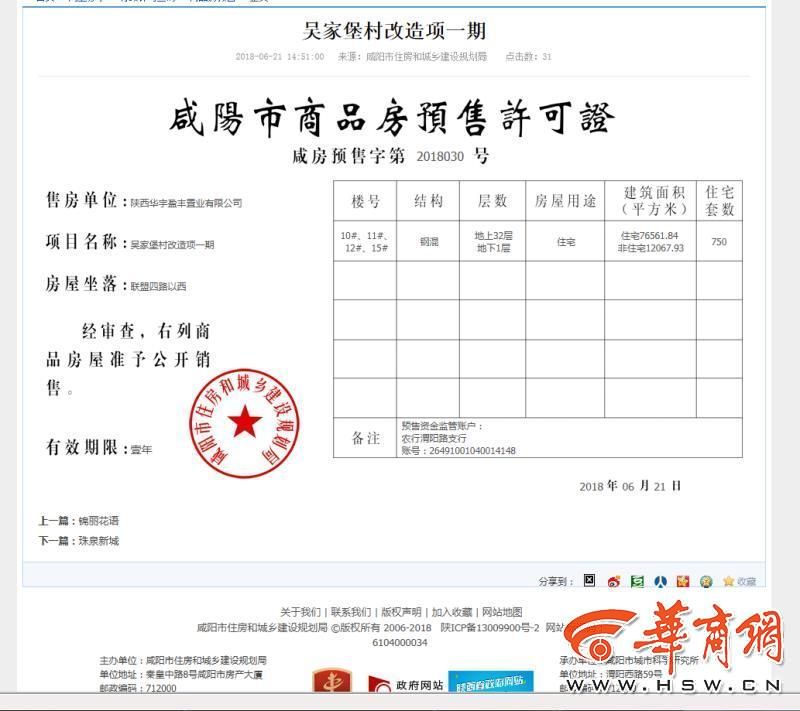
Task: Click the red-yellow star share icon
Action: tap(683, 581)
